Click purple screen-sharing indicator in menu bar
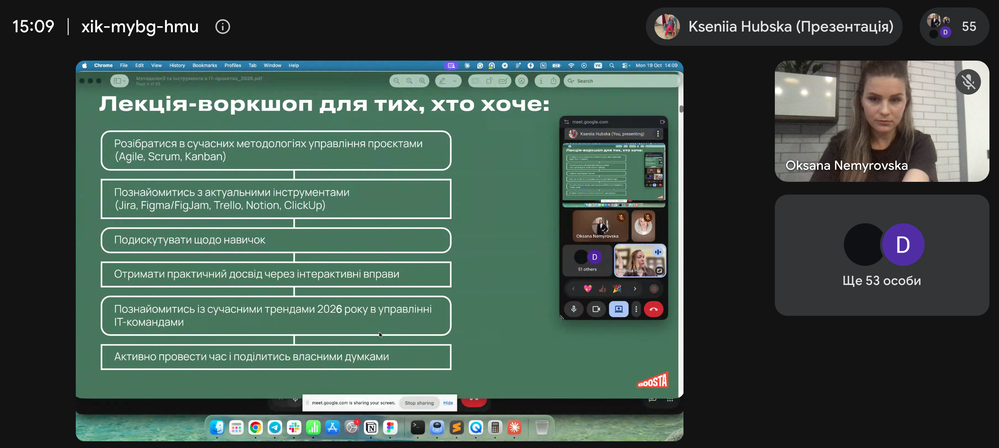Image resolution: width=999 pixels, height=448 pixels. point(451,65)
